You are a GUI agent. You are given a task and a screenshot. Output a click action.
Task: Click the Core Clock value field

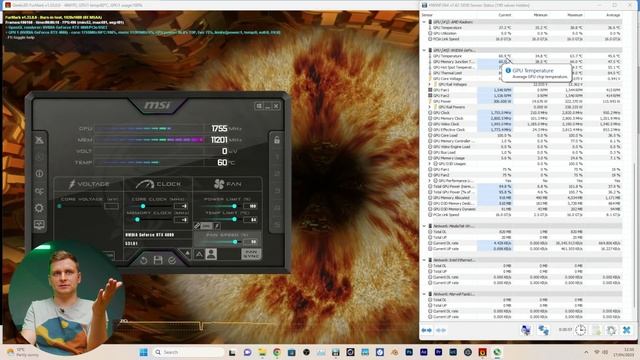click(182, 206)
